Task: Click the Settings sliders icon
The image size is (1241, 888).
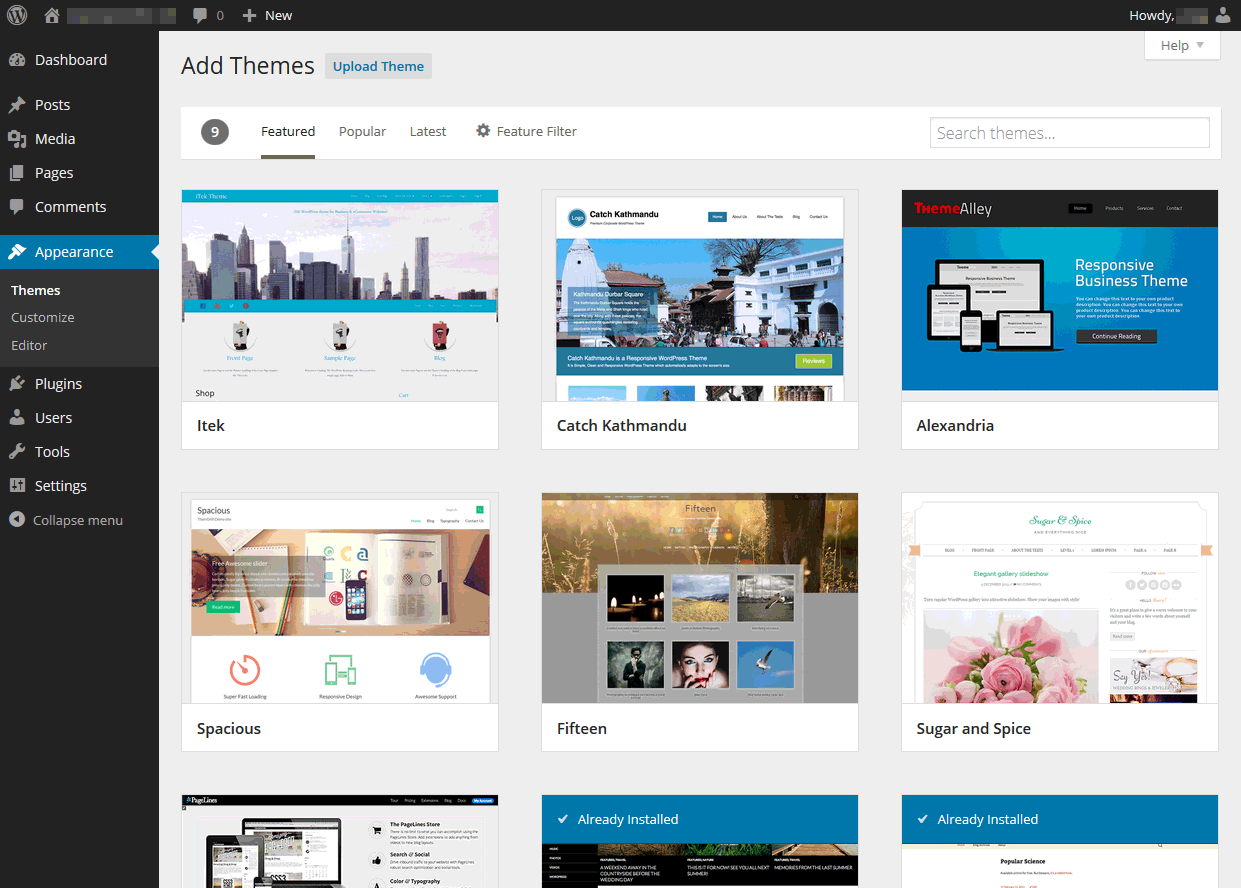Action: tap(17, 486)
